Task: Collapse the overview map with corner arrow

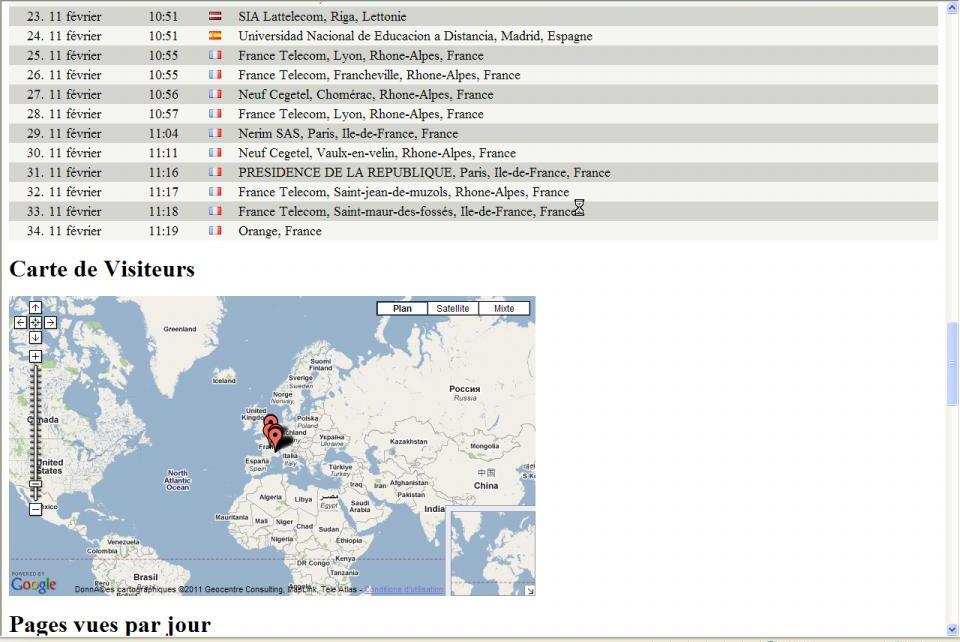Action: (530, 591)
